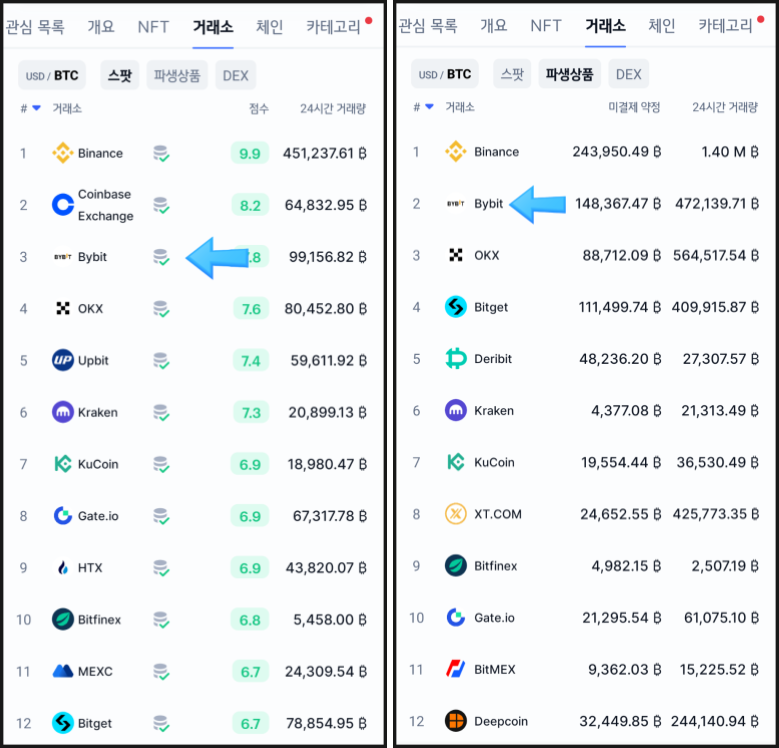This screenshot has height=748, width=779.
Task: Open 체인 tab in right panel
Action: (x=662, y=25)
